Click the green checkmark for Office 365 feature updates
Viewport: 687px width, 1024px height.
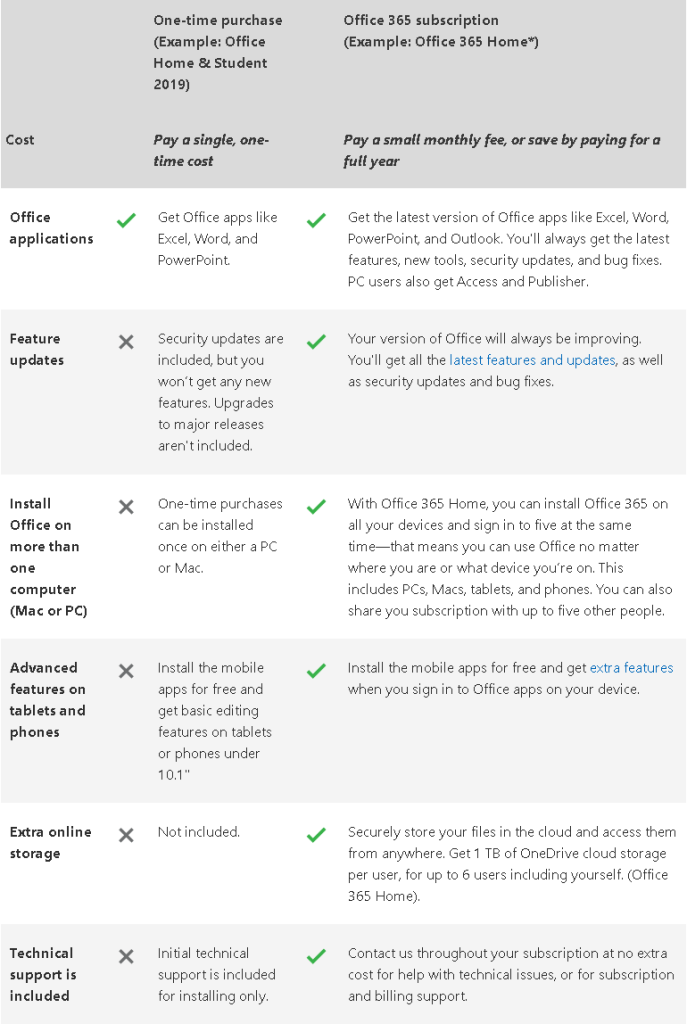click(x=316, y=342)
